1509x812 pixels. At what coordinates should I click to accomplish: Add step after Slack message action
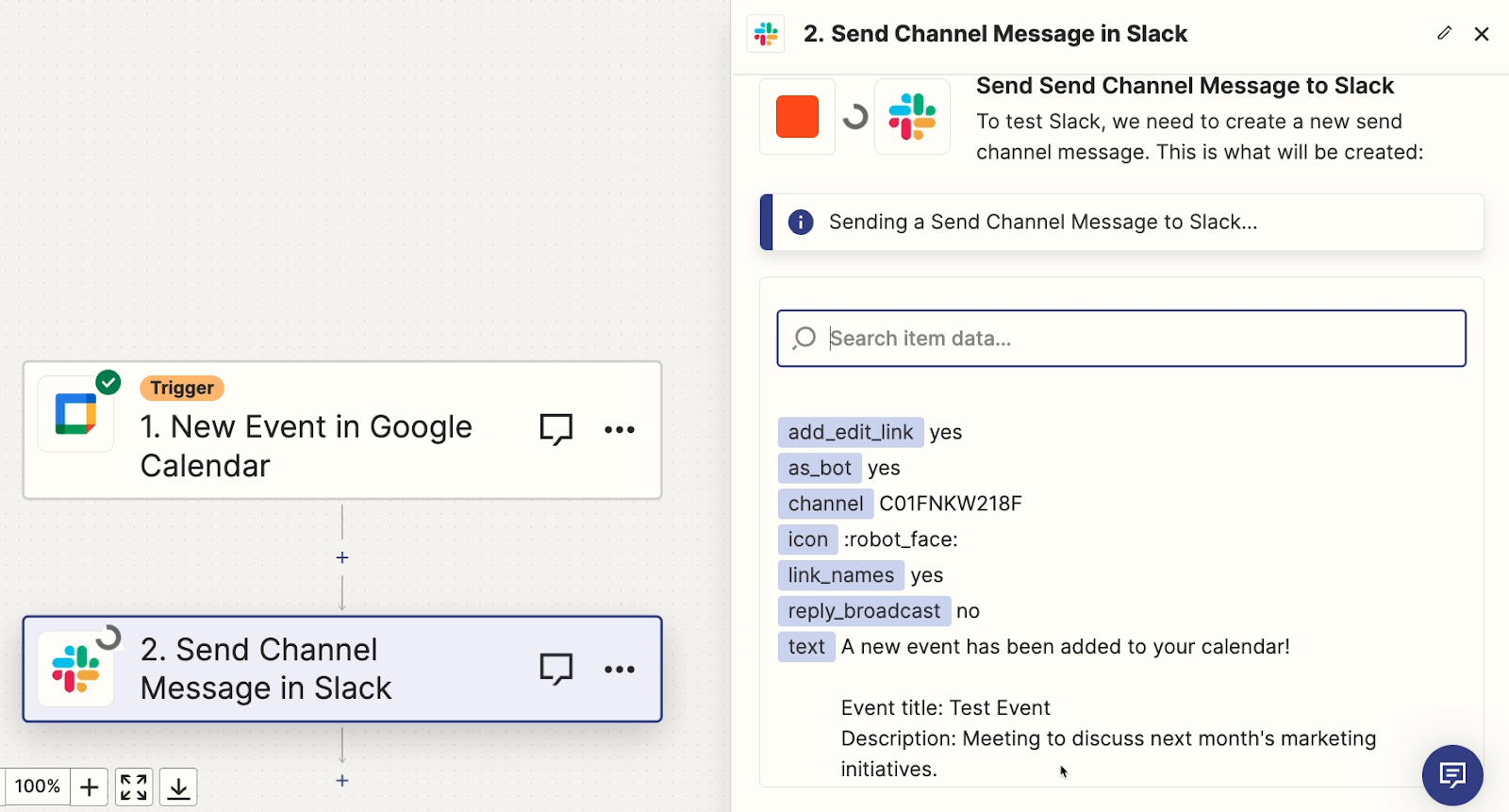click(x=342, y=781)
